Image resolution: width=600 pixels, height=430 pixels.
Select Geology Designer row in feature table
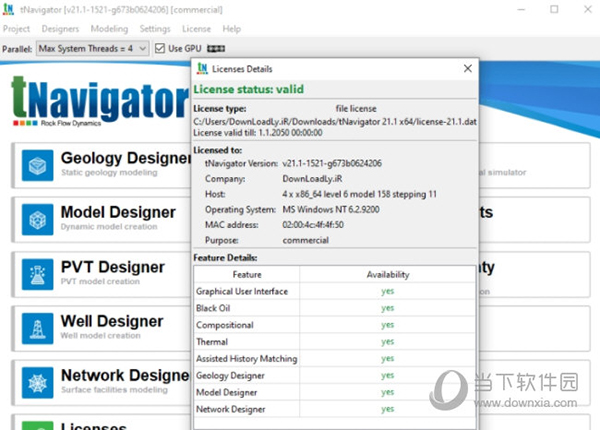click(335, 375)
